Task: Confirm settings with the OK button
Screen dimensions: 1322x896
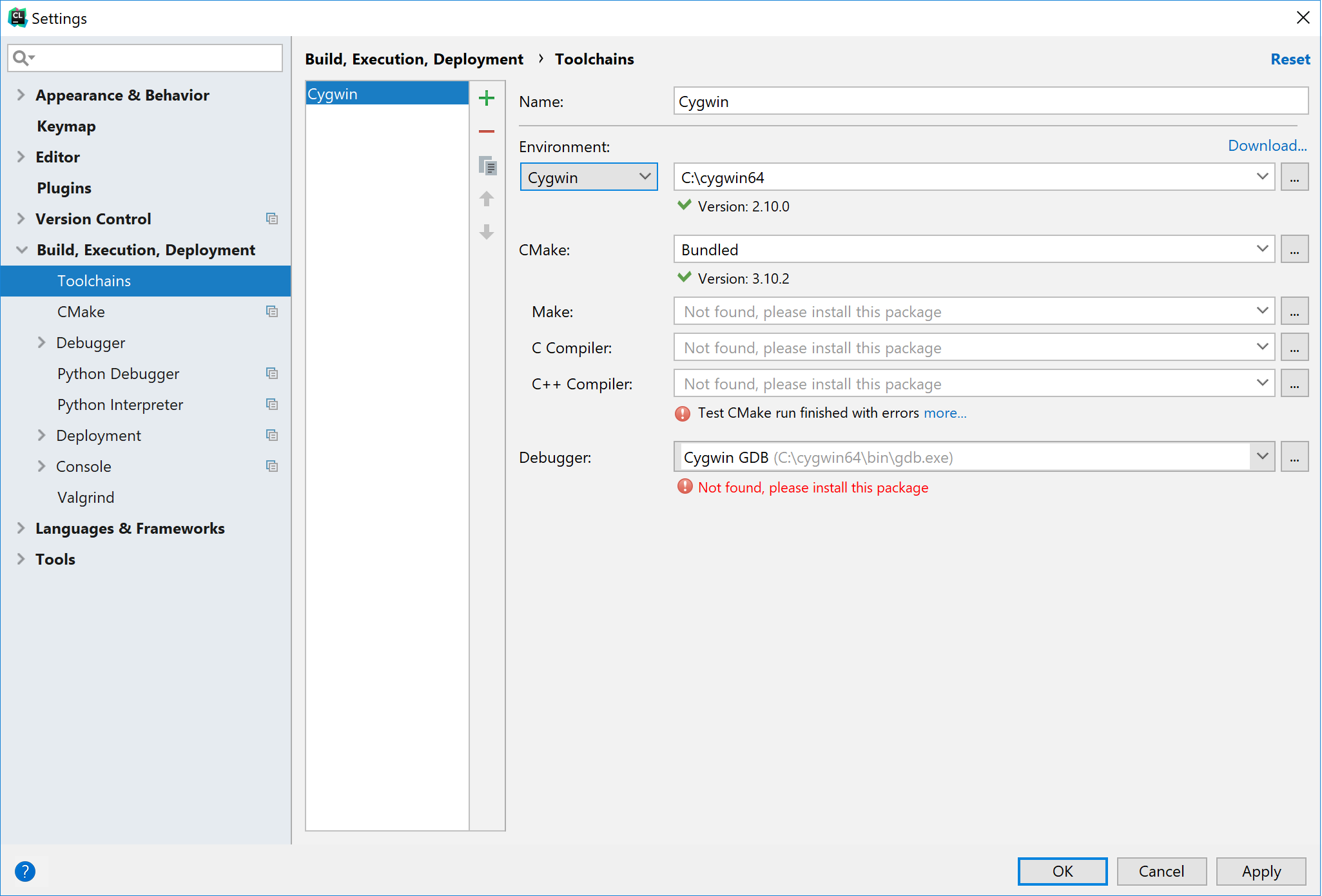Action: [1062, 872]
